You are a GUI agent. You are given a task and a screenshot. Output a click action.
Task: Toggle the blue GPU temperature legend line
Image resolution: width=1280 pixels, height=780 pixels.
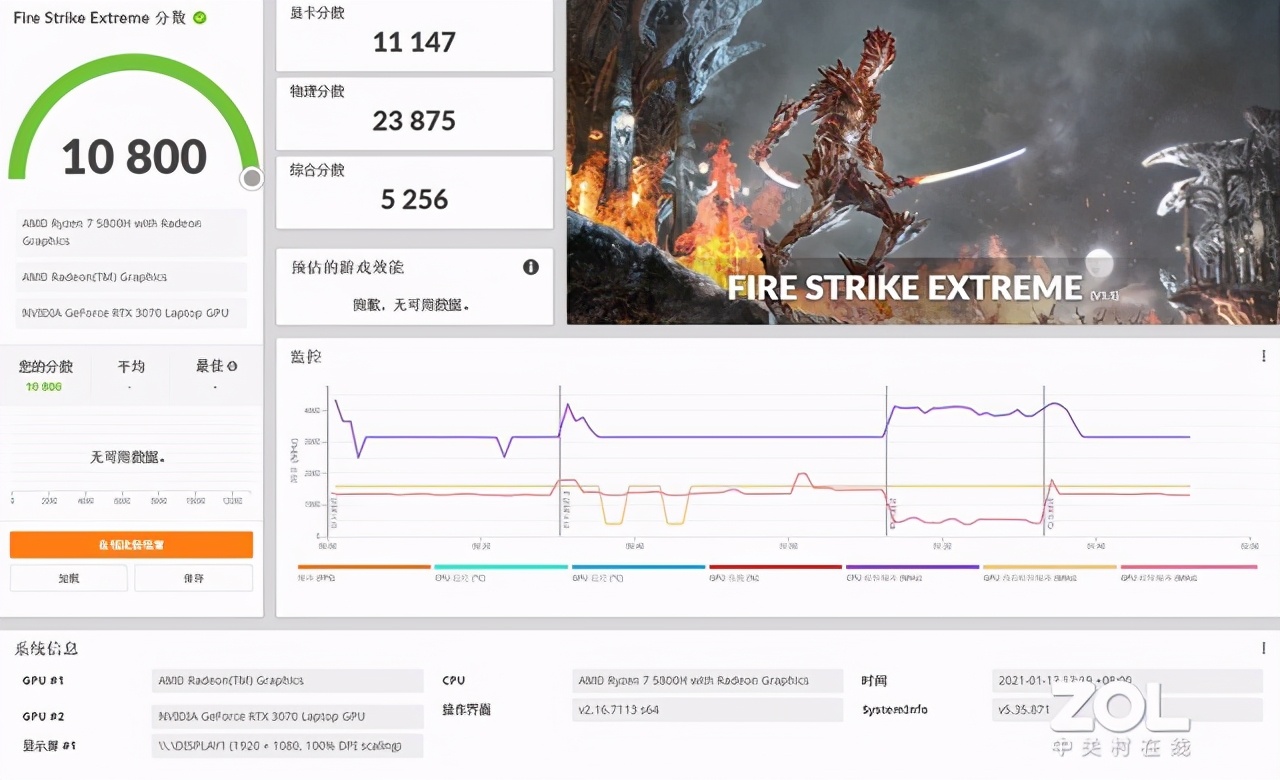coord(638,567)
